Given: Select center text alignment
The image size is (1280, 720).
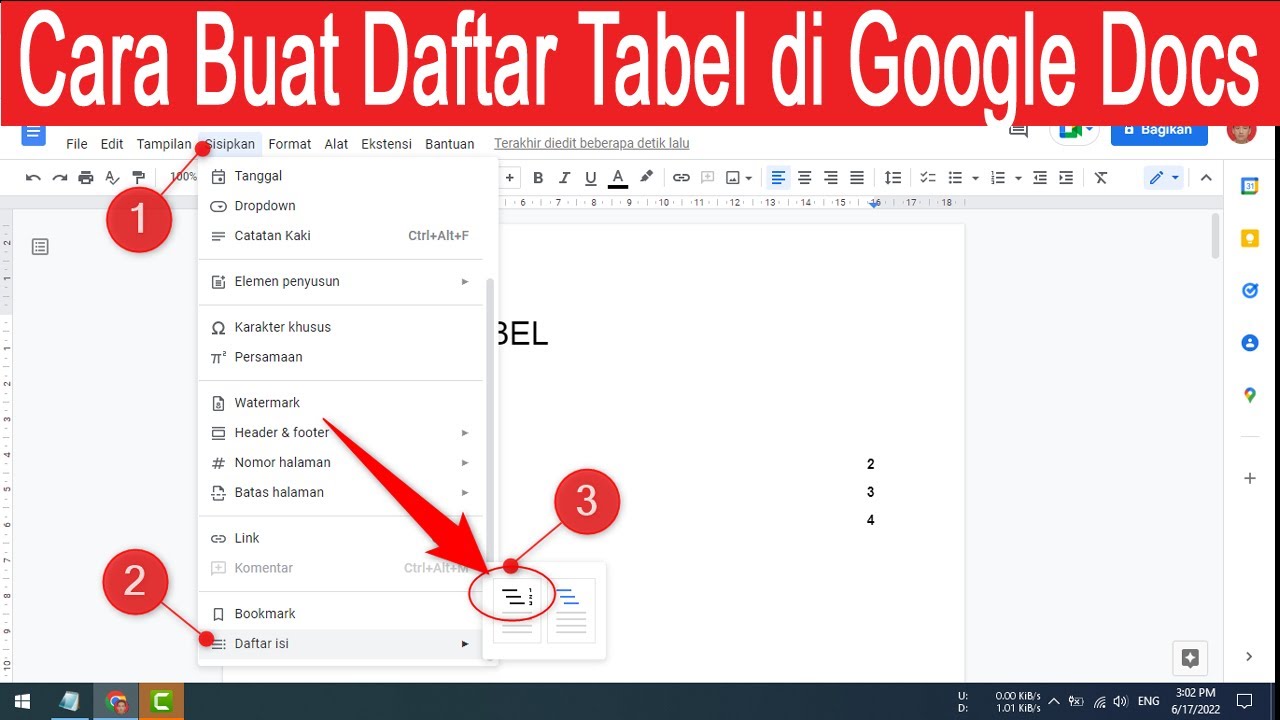Looking at the screenshot, I should tap(804, 178).
